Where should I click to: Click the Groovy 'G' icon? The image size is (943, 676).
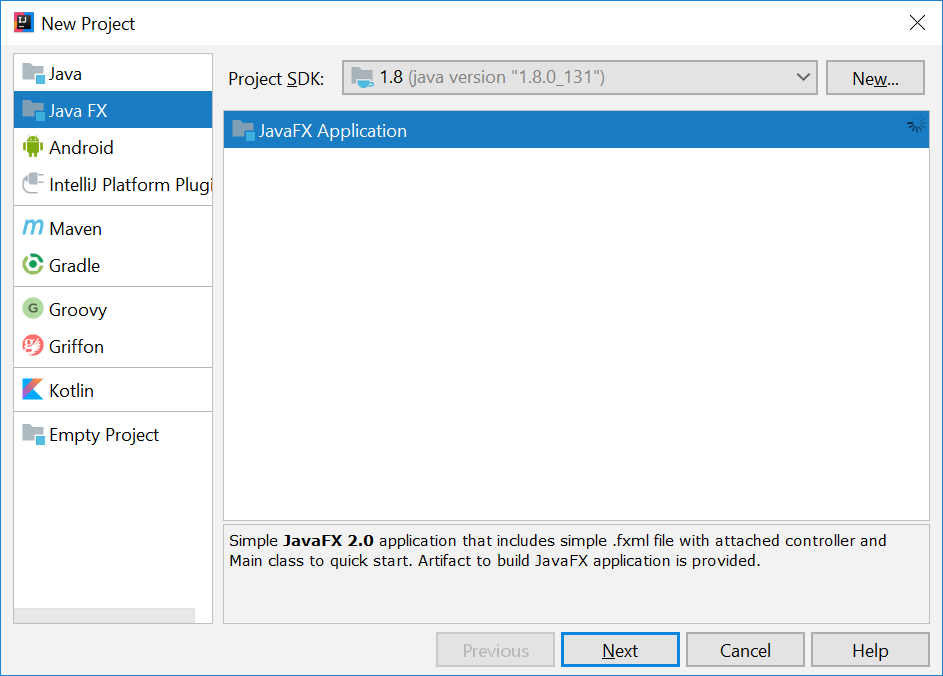tap(33, 309)
